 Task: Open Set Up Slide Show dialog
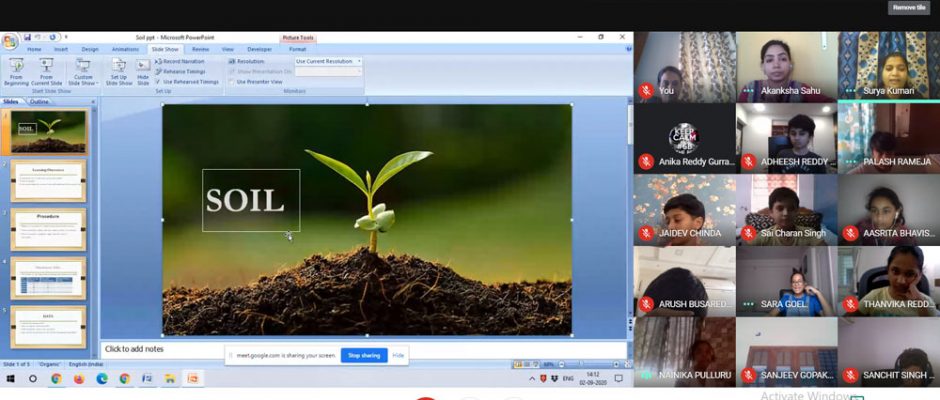coord(119,72)
